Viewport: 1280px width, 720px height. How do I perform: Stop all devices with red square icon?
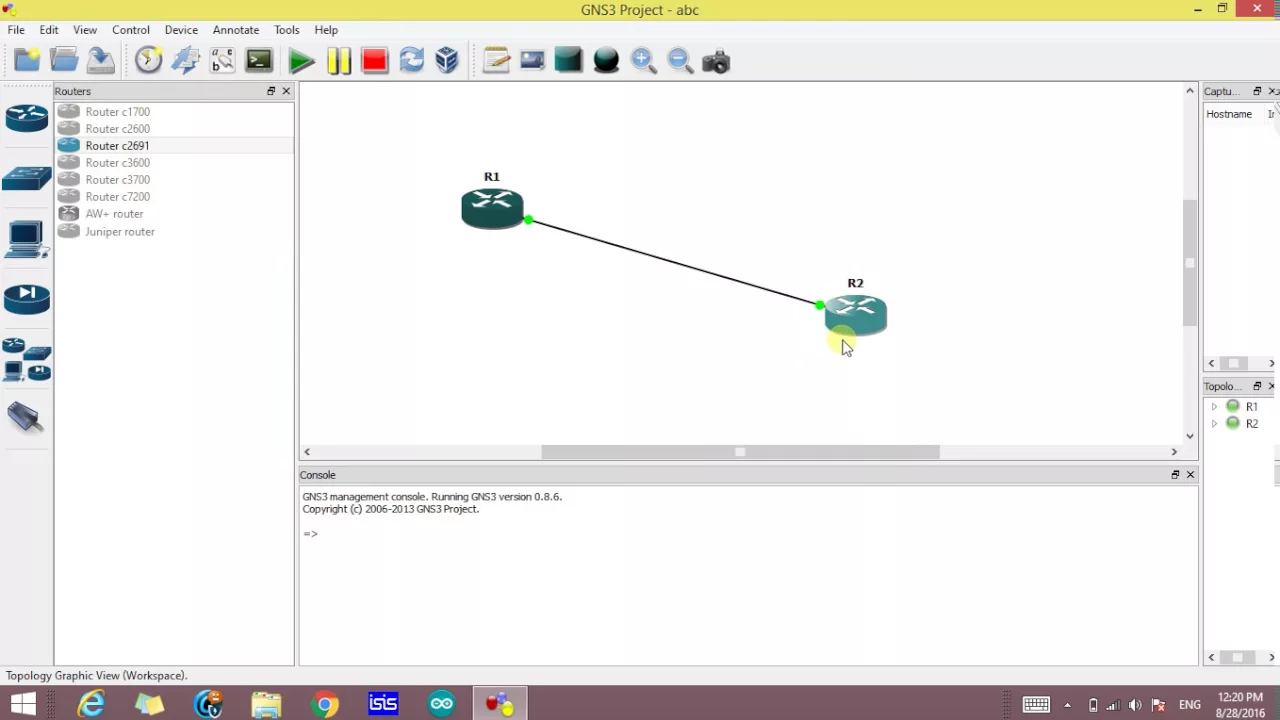(375, 61)
